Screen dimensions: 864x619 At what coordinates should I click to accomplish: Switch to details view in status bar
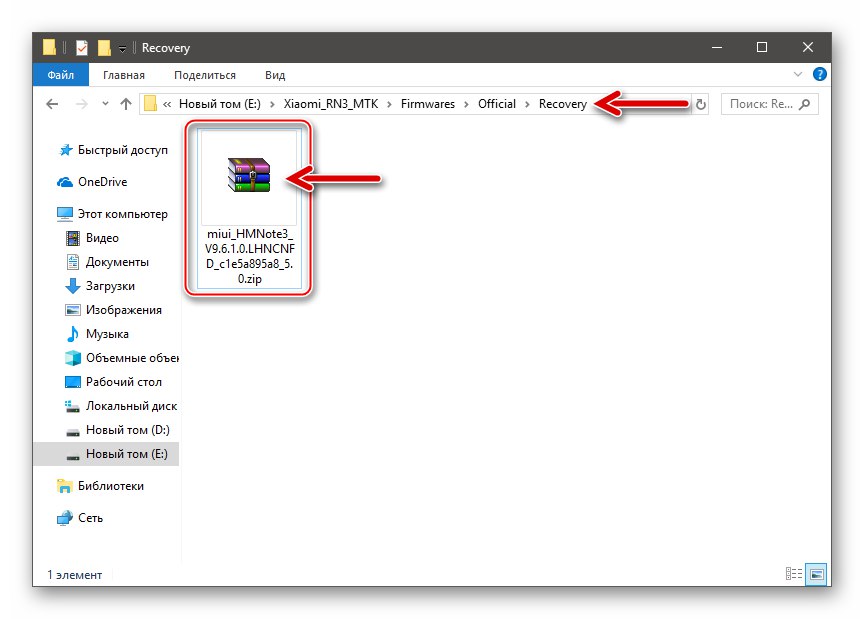(x=793, y=574)
